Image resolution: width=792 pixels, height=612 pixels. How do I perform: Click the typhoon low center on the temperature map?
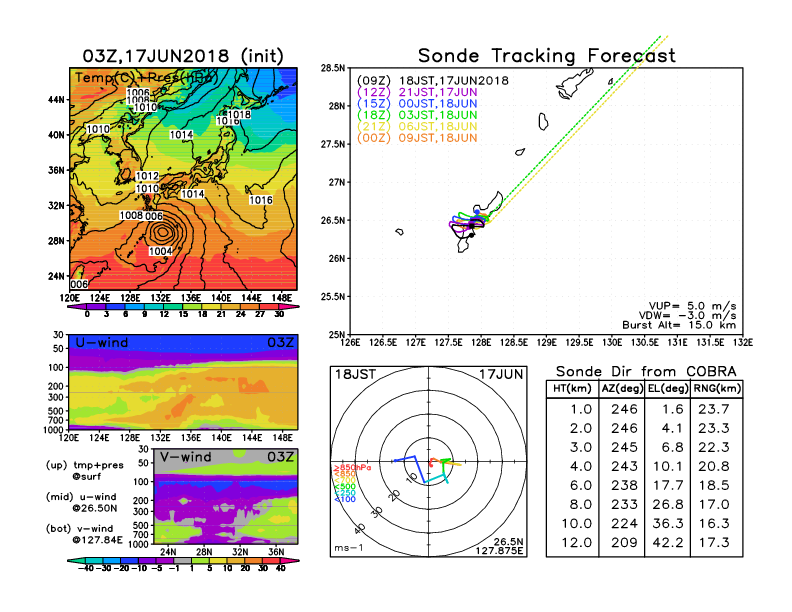pyautogui.click(x=163, y=232)
